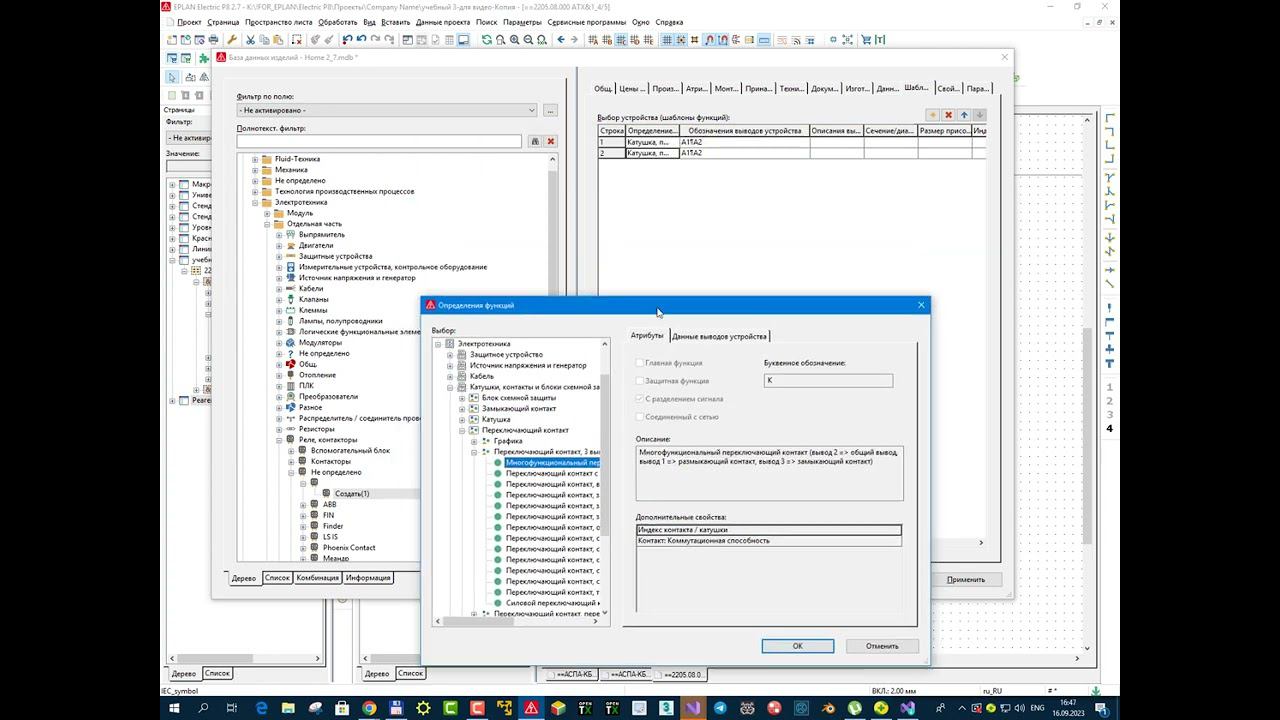The width and height of the screenshot is (1280, 720).
Task: Move the template row up with blue arrow
Action: click(x=964, y=115)
